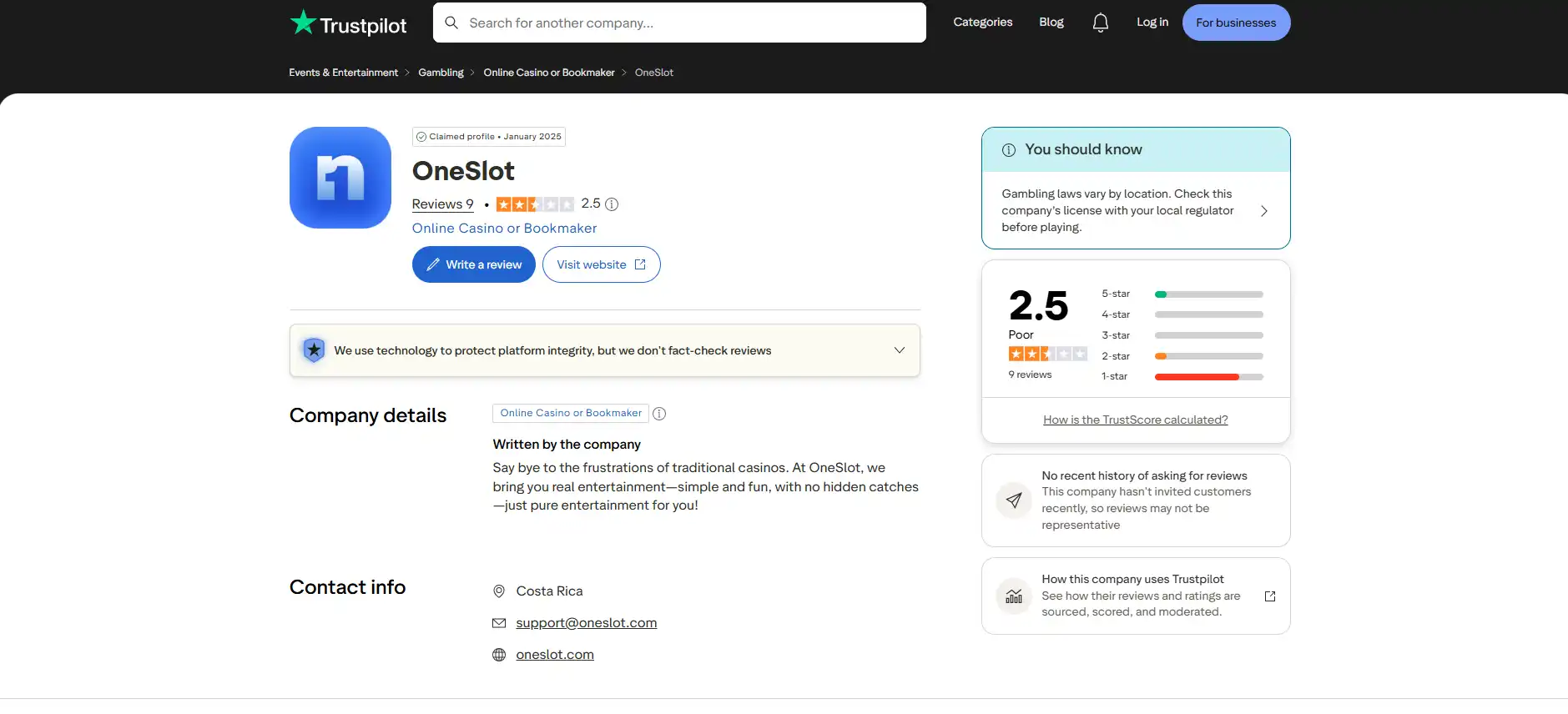Select the globe icon beside oneslot.com
1568x714 pixels.
499,655
